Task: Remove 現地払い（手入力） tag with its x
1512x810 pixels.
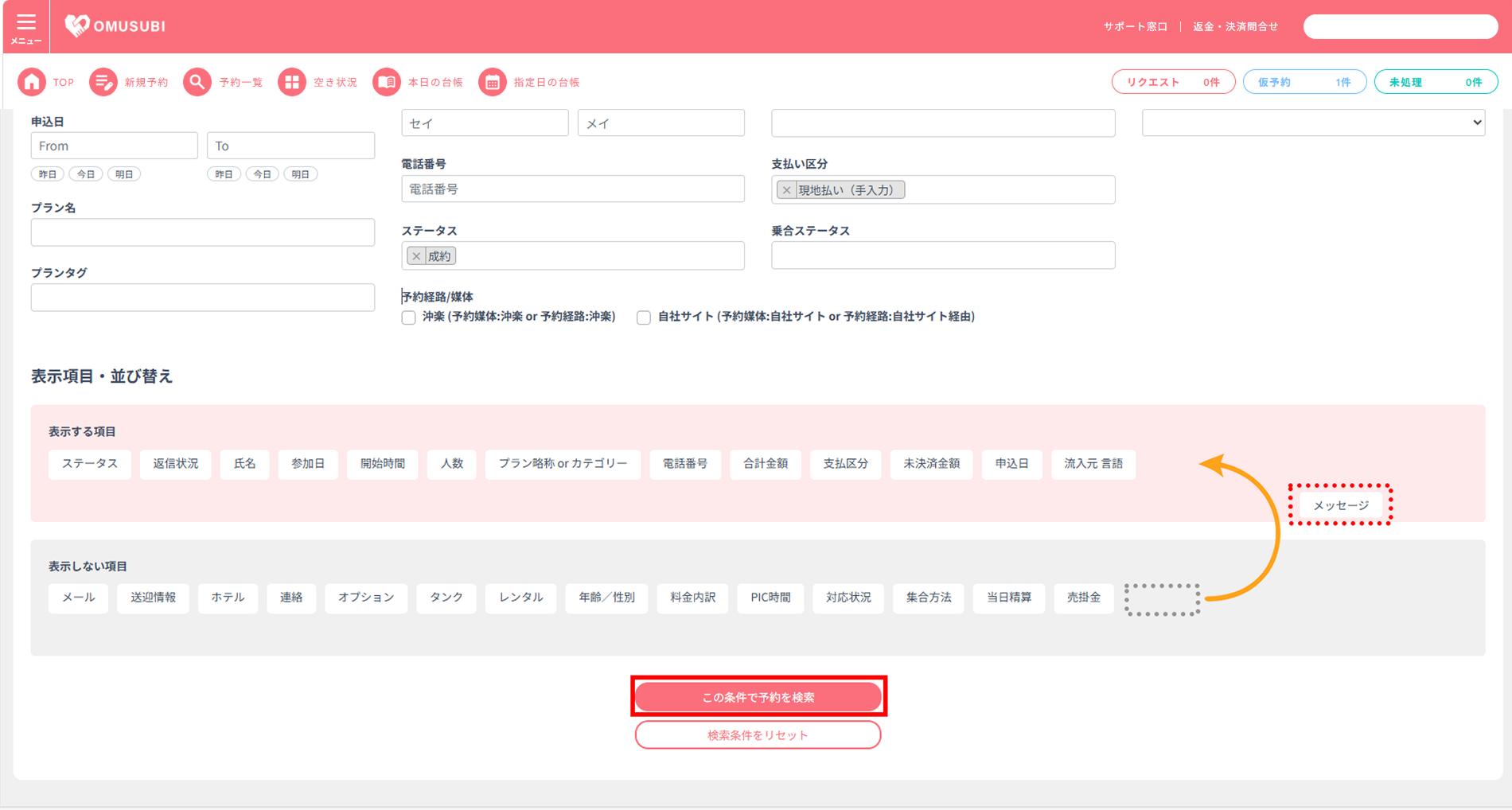Action: coord(786,190)
